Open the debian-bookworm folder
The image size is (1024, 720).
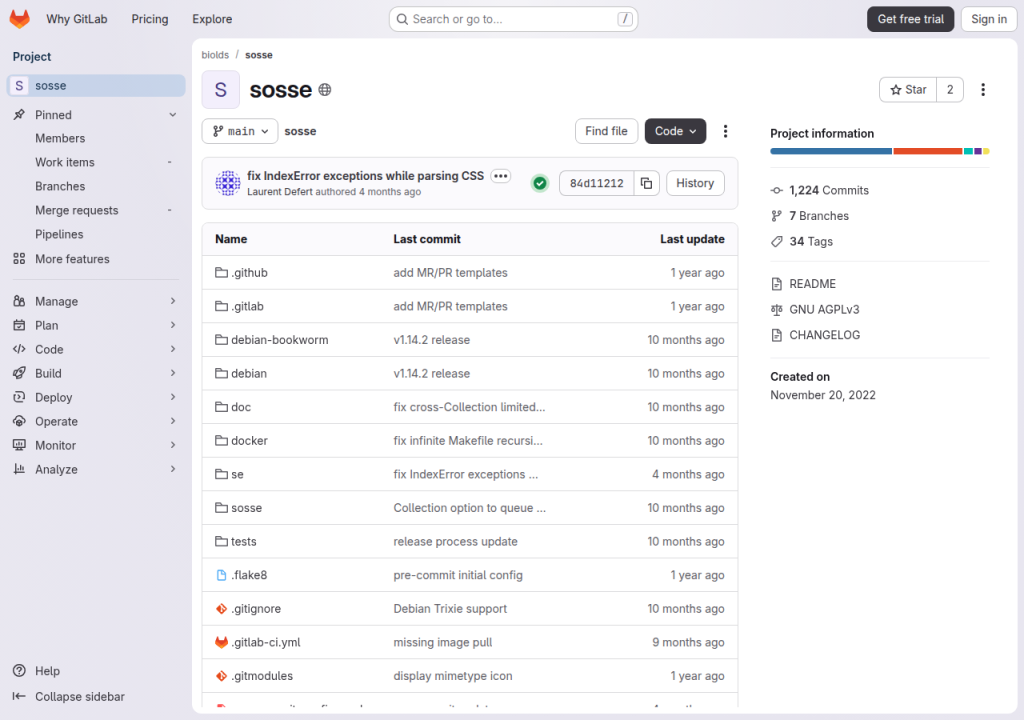point(280,340)
